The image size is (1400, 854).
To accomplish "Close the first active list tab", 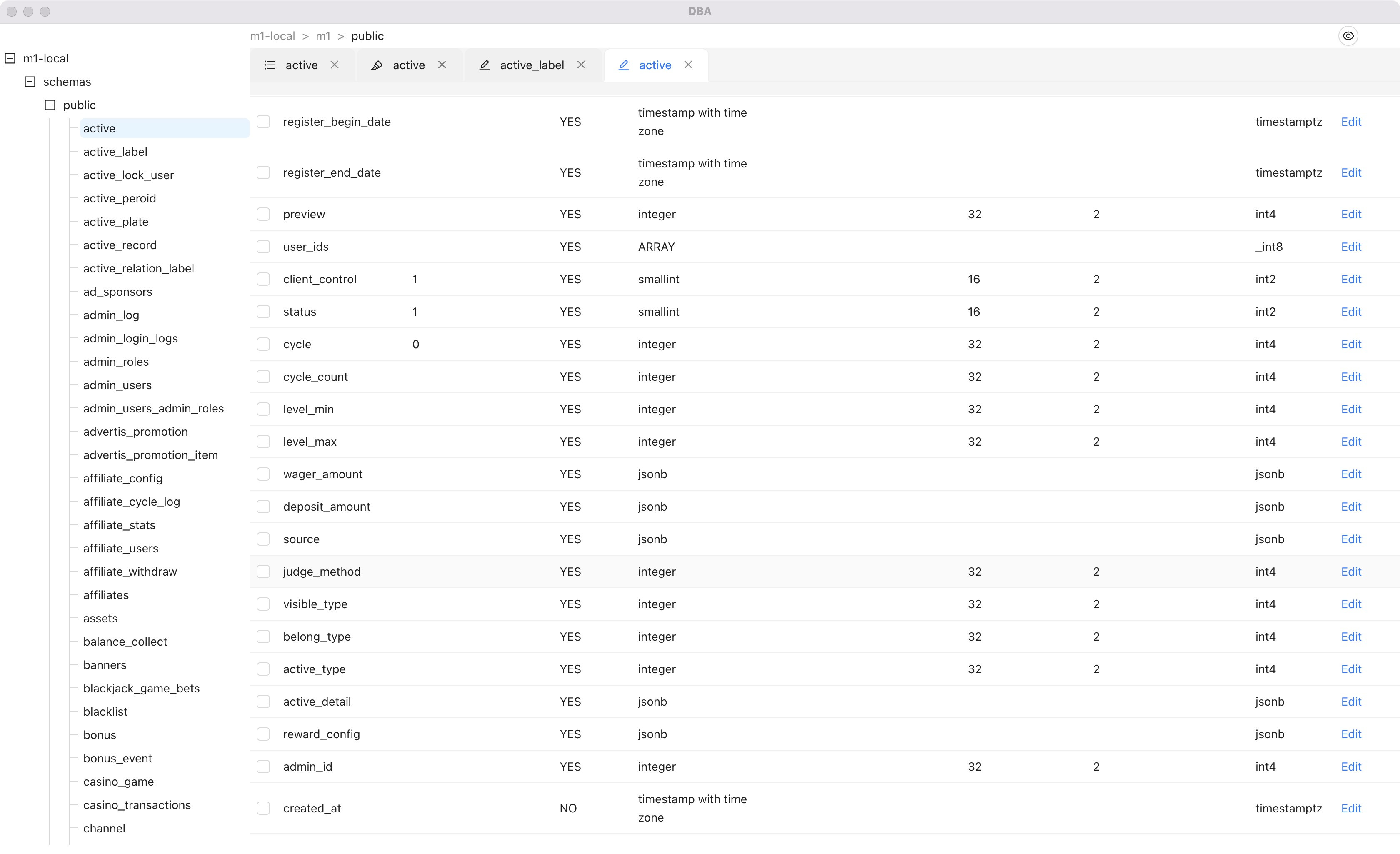I will [x=335, y=65].
